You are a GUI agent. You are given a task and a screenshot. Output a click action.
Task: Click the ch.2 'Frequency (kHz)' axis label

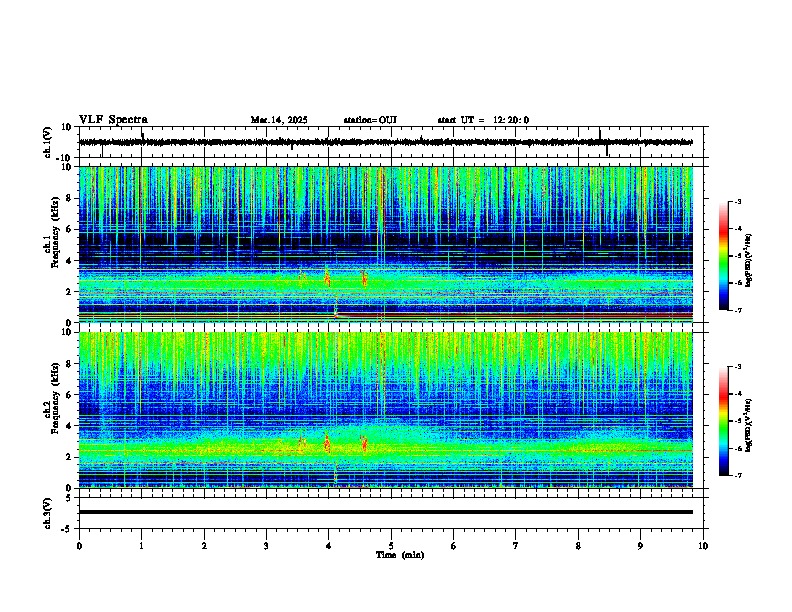coord(55,398)
